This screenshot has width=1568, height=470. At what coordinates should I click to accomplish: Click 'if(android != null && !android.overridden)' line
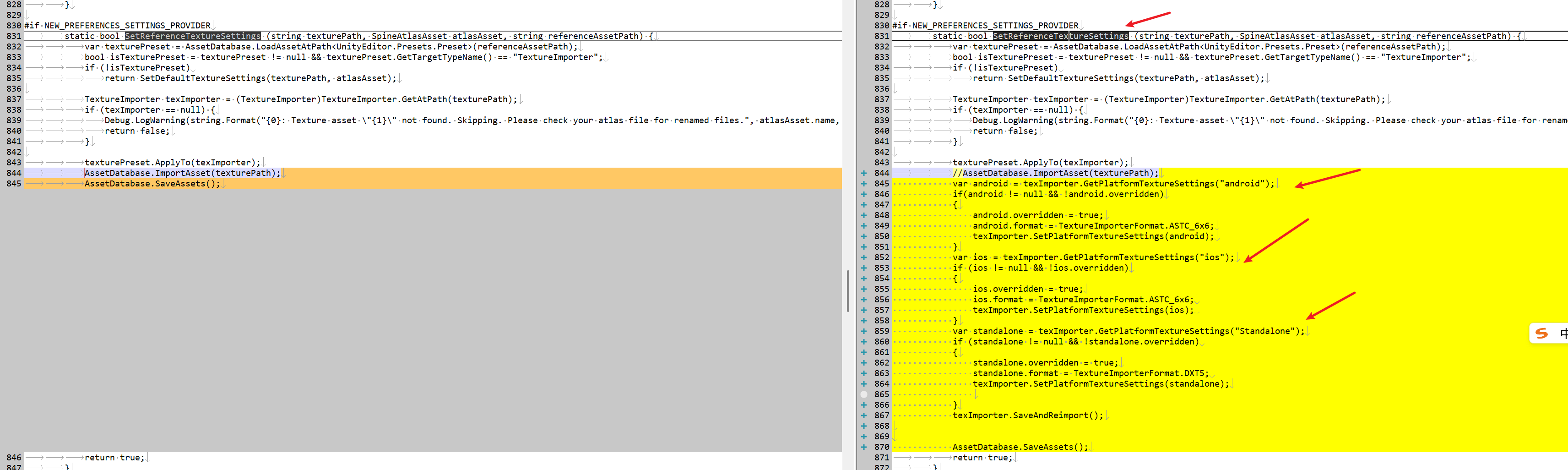tap(1058, 194)
